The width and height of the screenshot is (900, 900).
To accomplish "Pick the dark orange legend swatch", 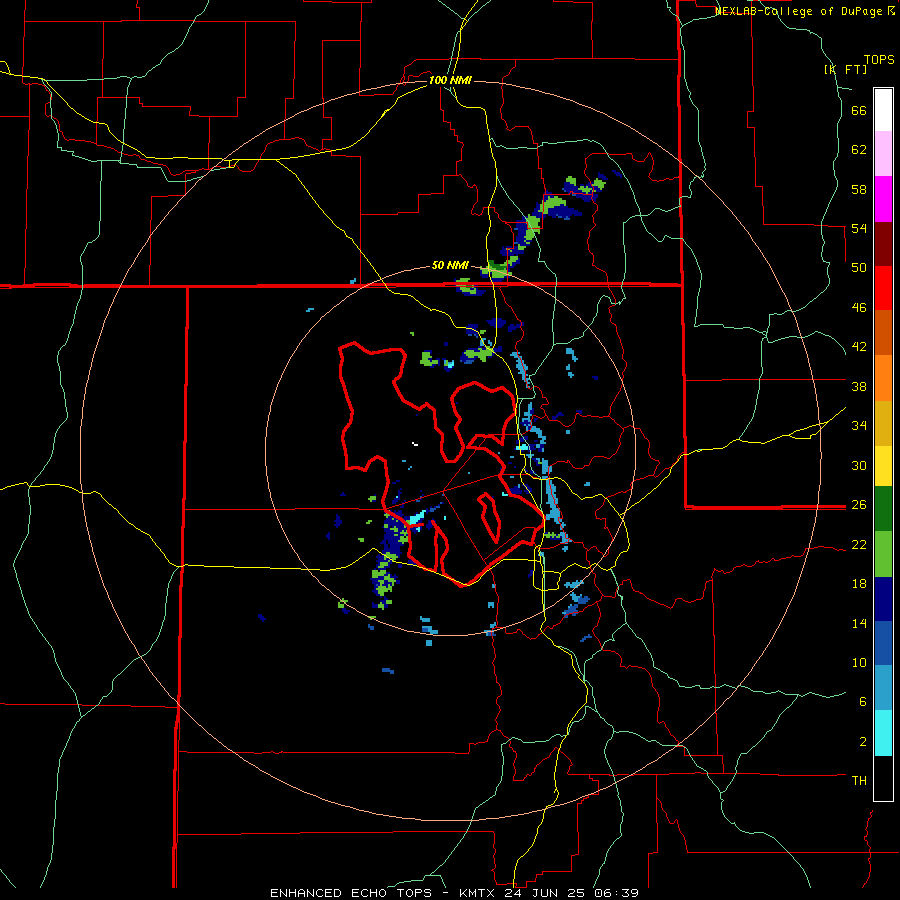I will (x=883, y=332).
